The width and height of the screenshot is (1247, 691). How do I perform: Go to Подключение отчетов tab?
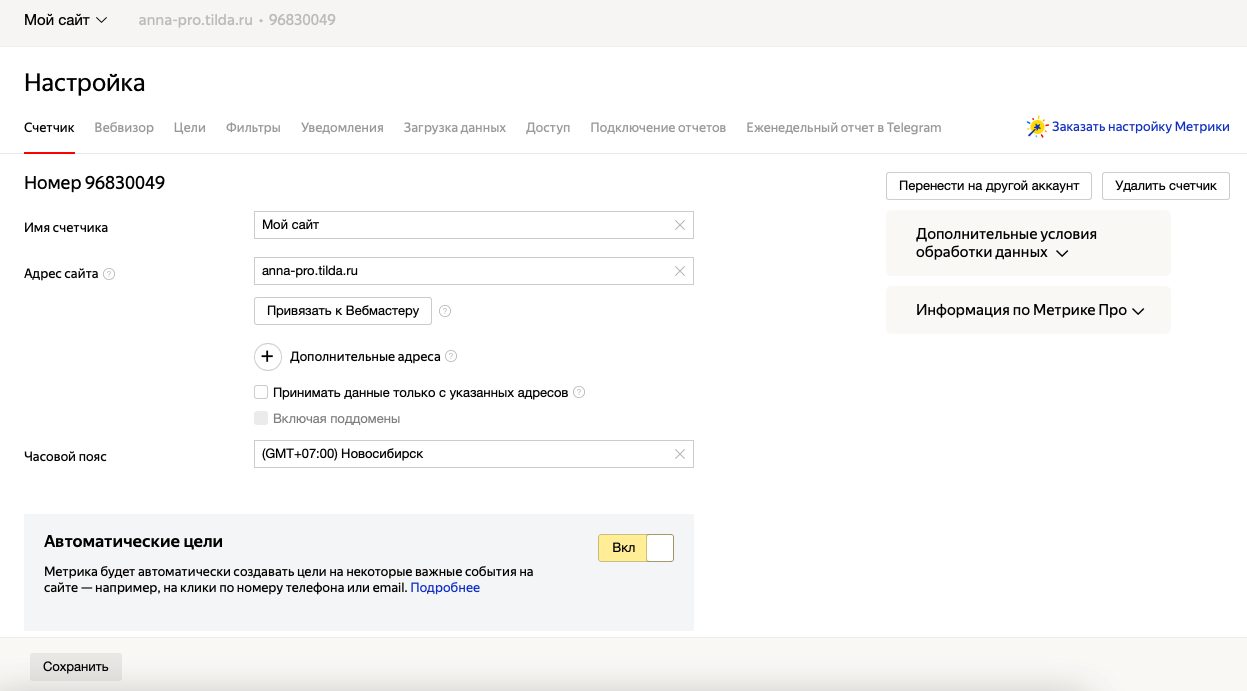658,127
